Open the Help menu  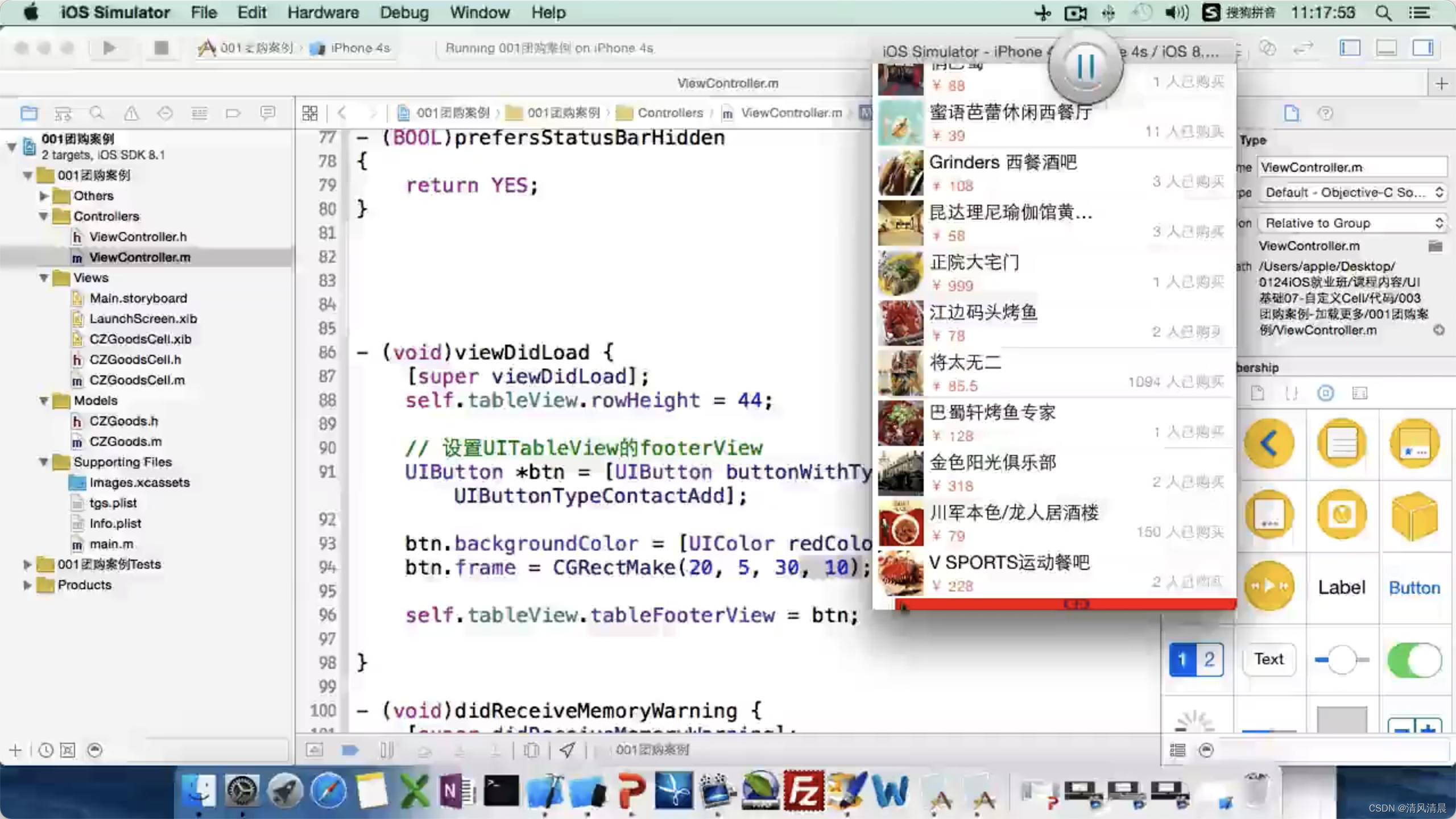548,13
